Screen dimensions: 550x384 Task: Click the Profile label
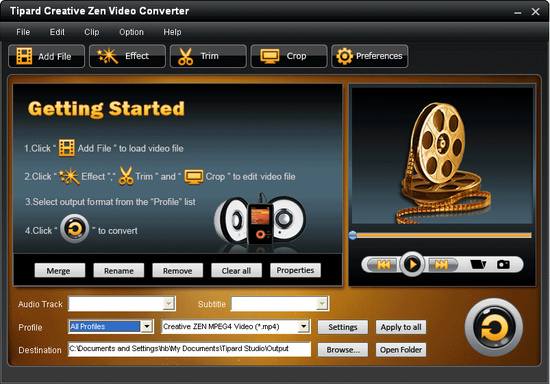(30, 327)
